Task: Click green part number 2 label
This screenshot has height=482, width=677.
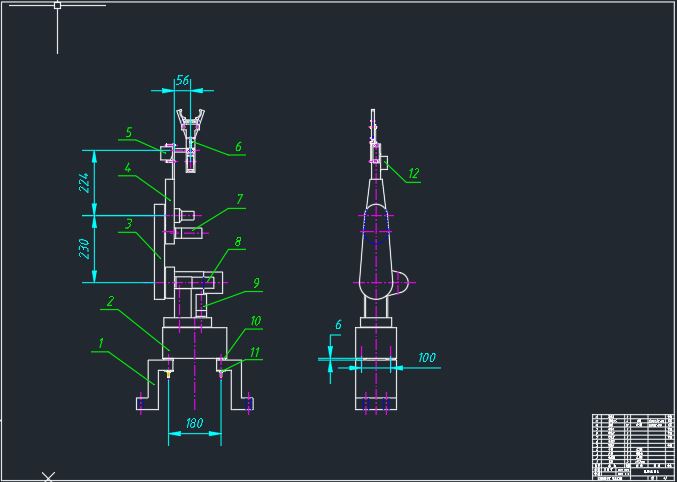Action: click(111, 301)
